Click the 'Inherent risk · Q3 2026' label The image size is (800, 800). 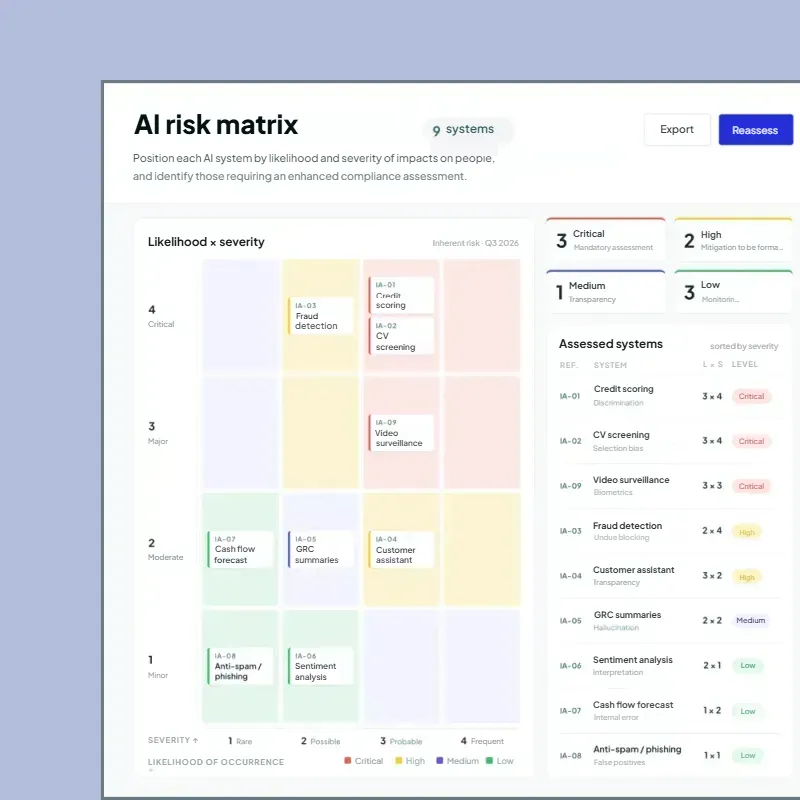475,243
